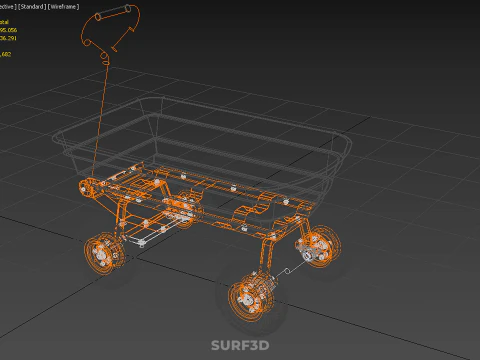Select the nearest front wagon wheel
Viewport: 480px width, 360px height.
click(252, 297)
